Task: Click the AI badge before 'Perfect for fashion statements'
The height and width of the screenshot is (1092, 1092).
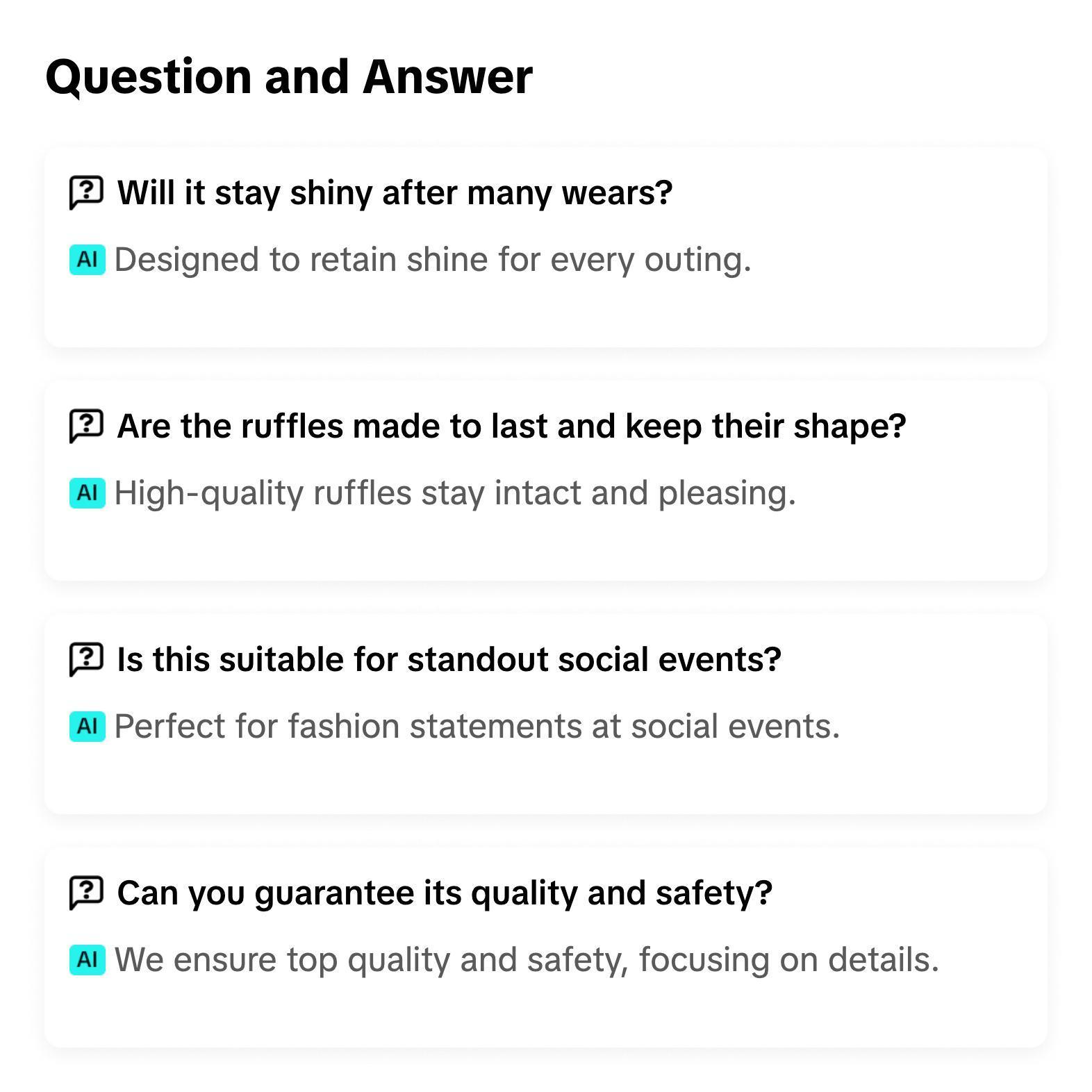Action: pos(87,727)
